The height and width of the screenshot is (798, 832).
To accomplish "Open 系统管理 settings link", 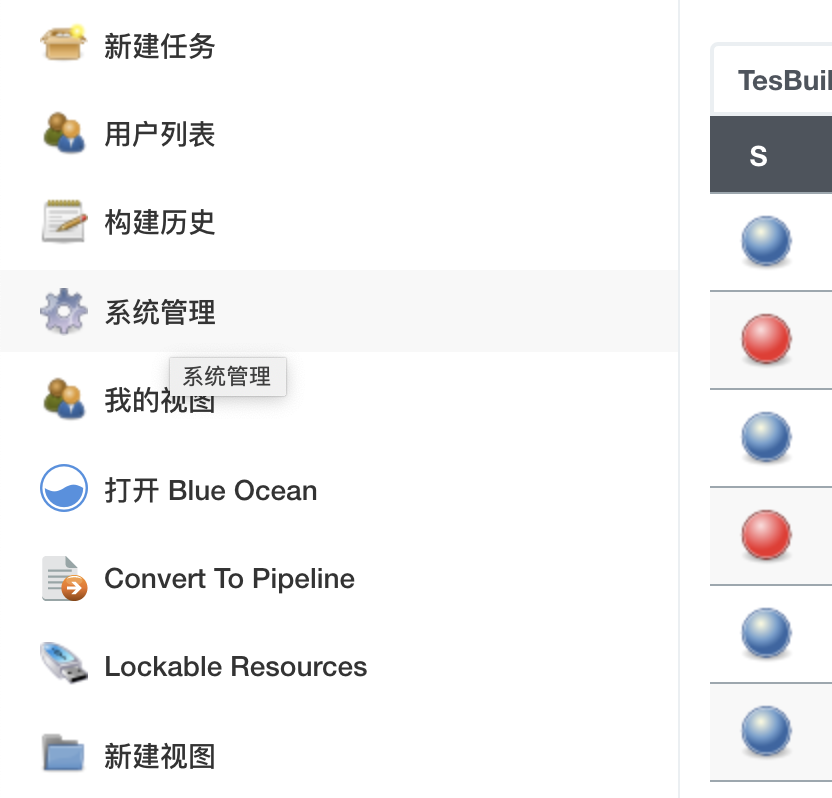I will (x=160, y=313).
